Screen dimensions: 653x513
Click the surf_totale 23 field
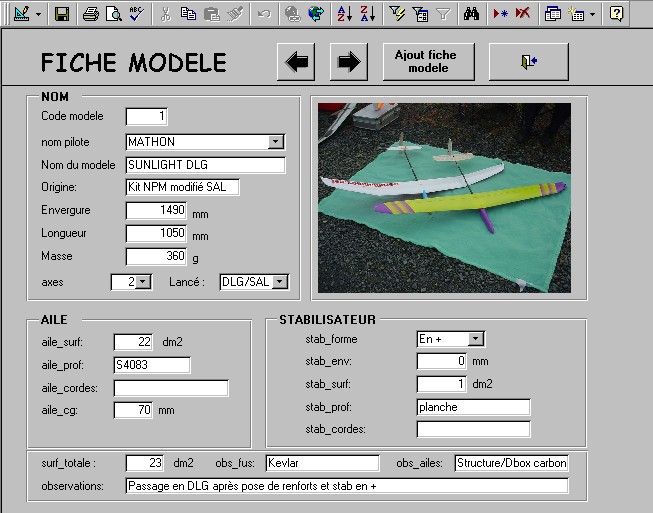pyautogui.click(x=145, y=463)
